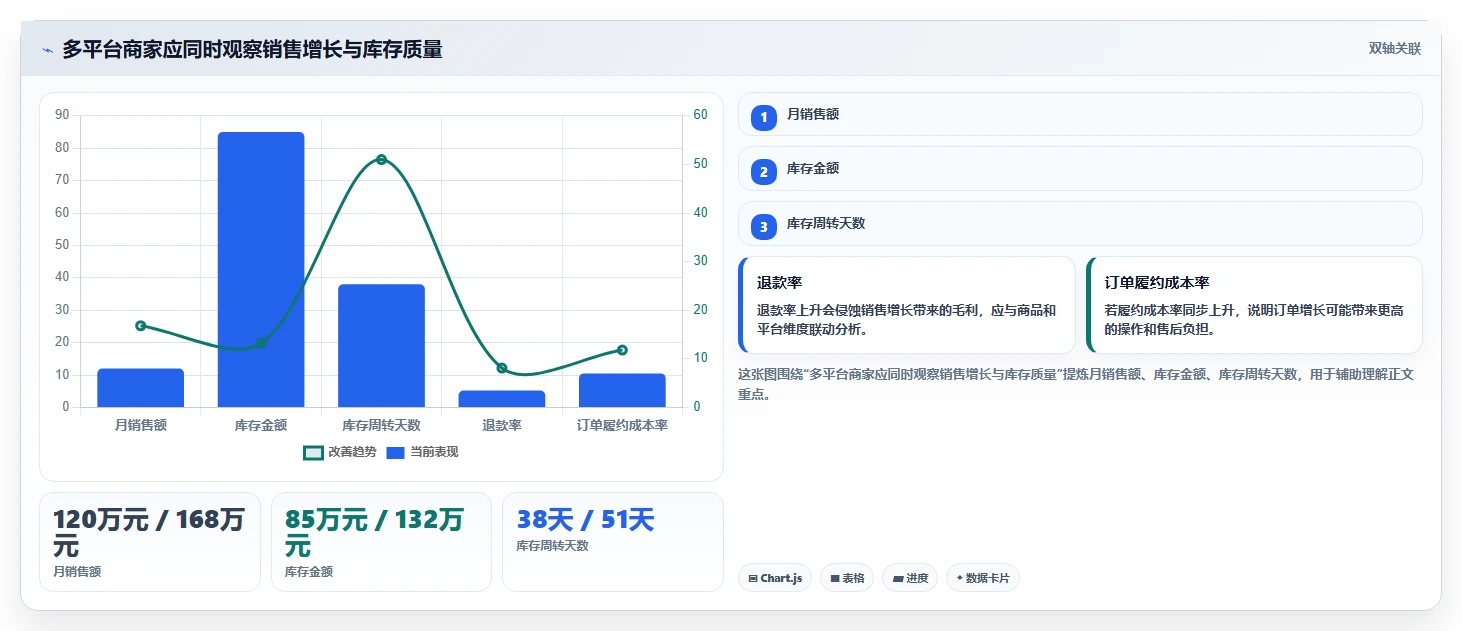The width and height of the screenshot is (1462, 631).
Task: Click the number 1 badge
Action: click(x=764, y=117)
